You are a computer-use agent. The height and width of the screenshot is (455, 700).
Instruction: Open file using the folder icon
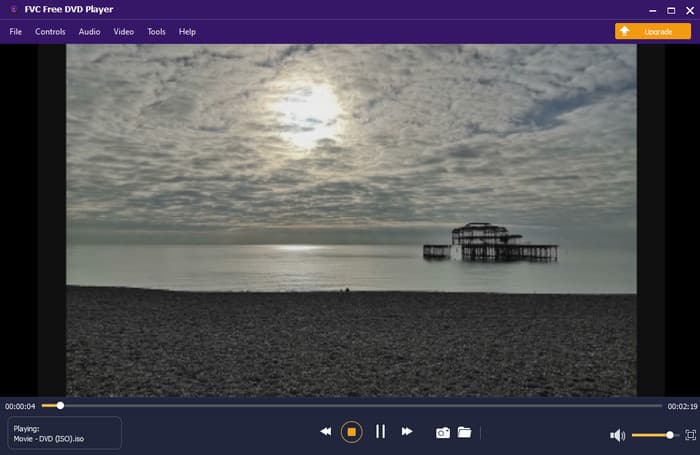coord(464,432)
